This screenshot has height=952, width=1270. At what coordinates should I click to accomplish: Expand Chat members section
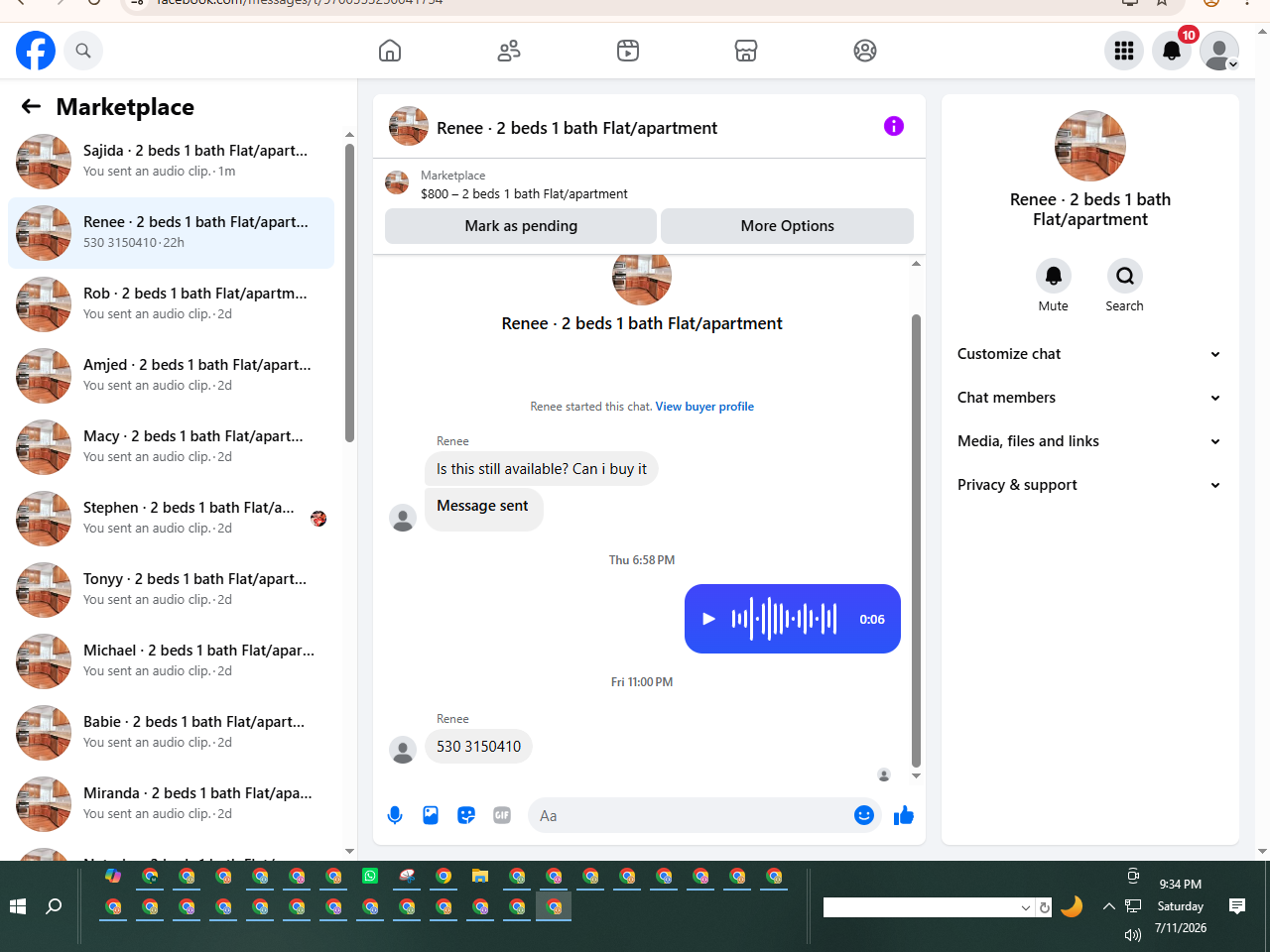pos(1089,398)
